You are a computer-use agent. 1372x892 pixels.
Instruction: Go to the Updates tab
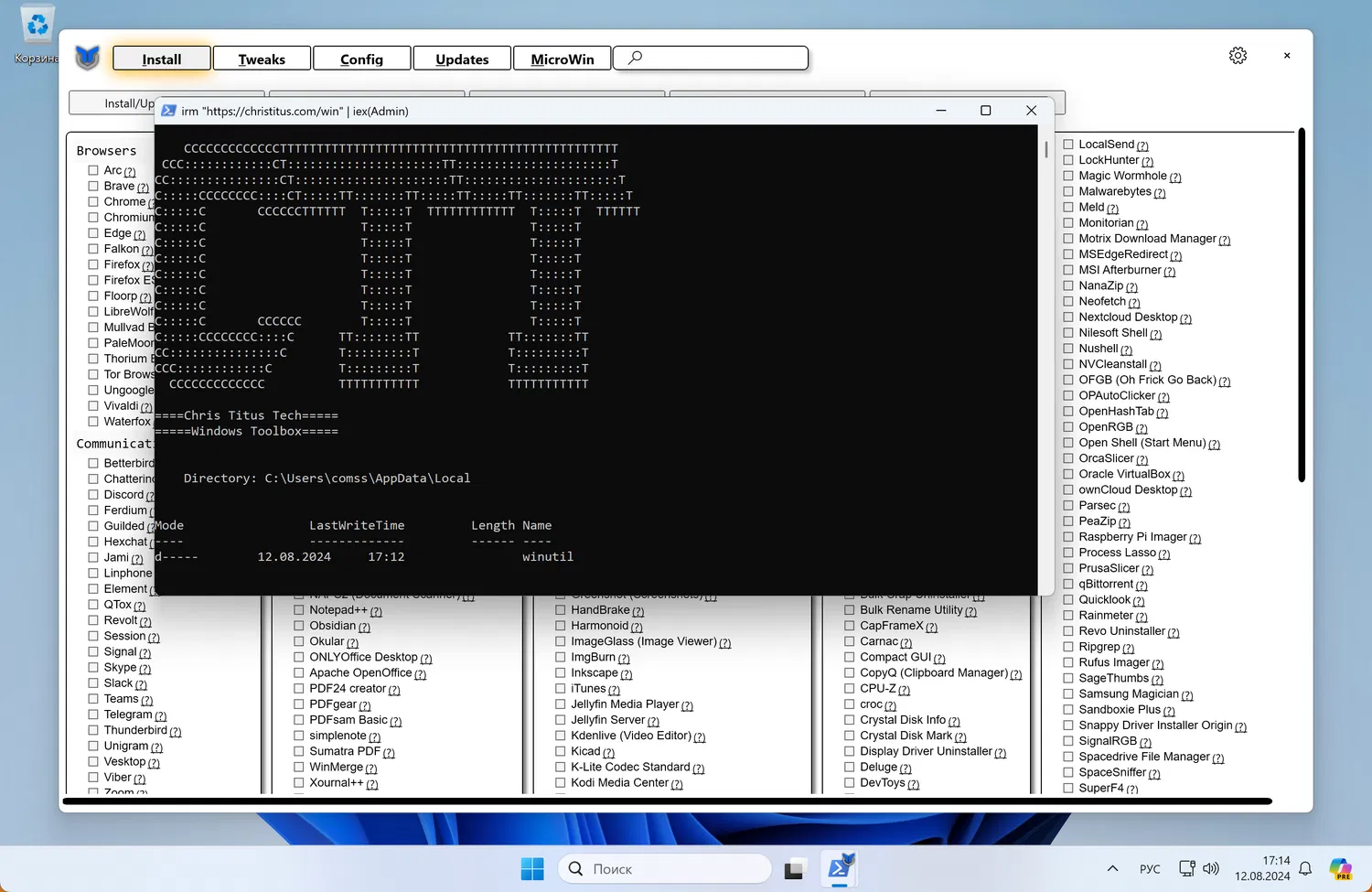462,59
